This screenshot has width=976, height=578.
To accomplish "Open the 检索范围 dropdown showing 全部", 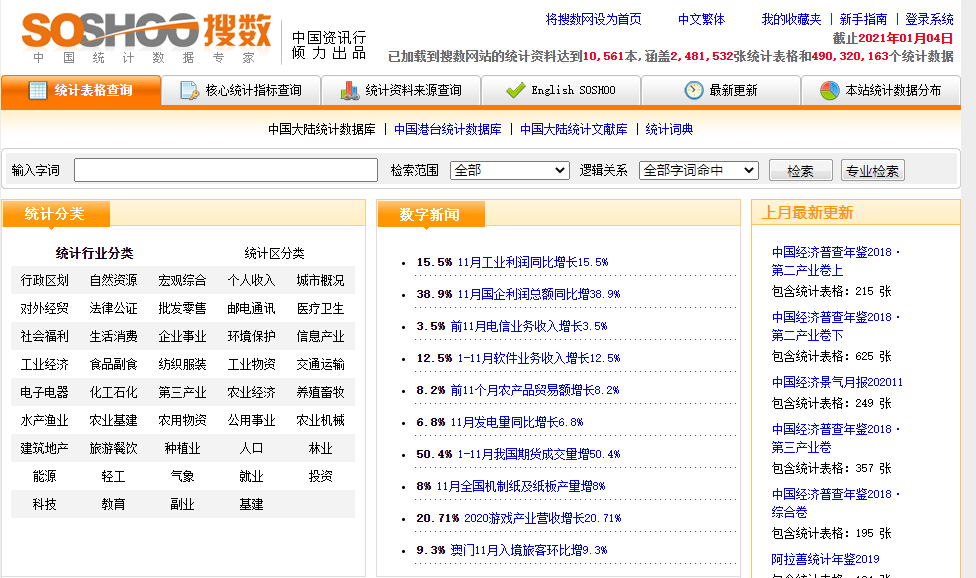I will pyautogui.click(x=509, y=170).
